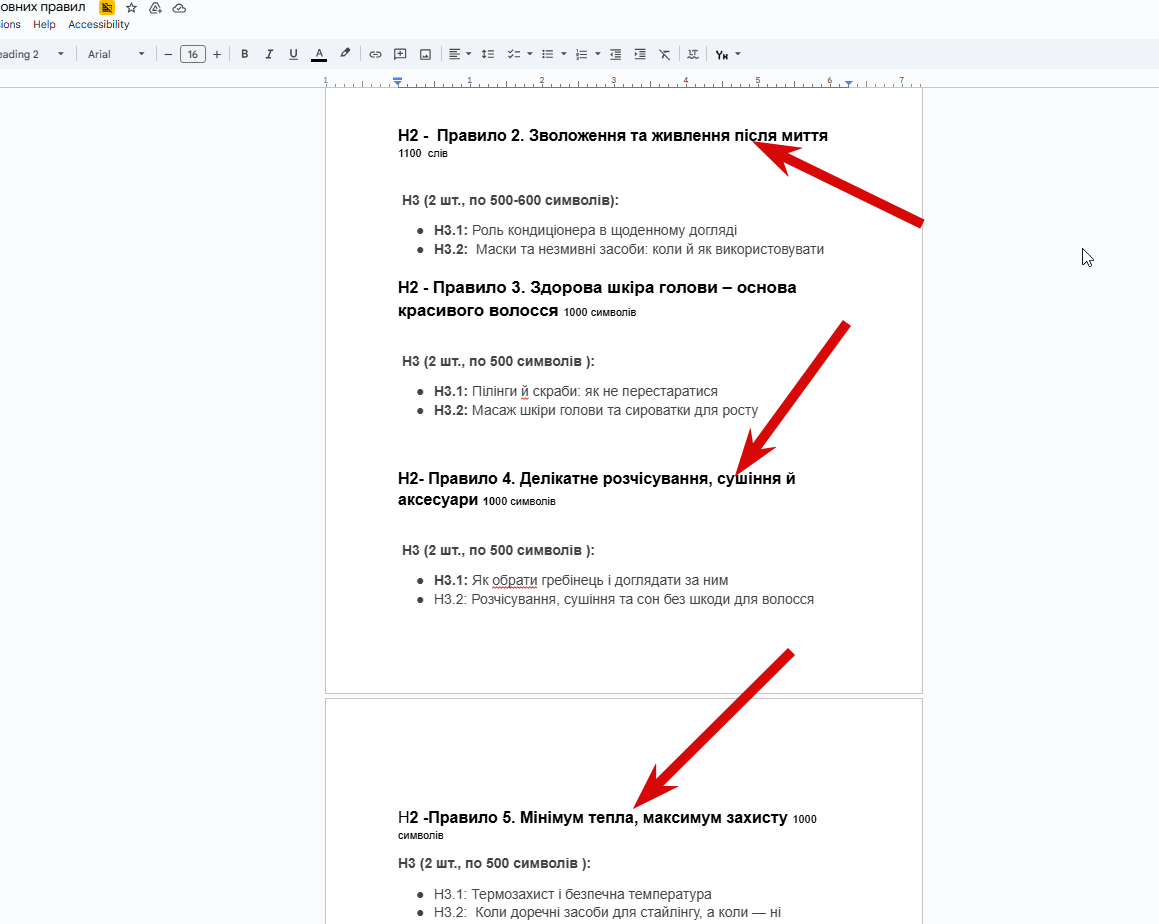Open line and paragraph spacing
The image size is (1159, 924).
pyautogui.click(x=488, y=54)
